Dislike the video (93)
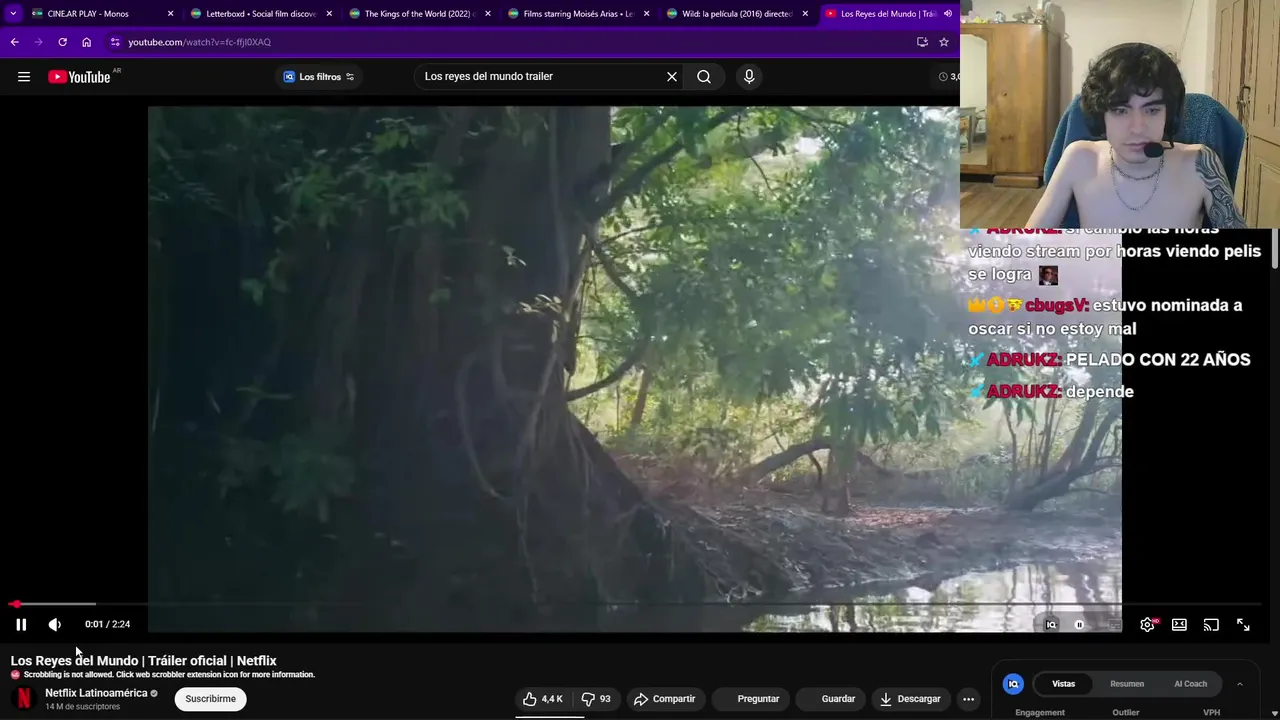The image size is (1280, 720). [597, 699]
